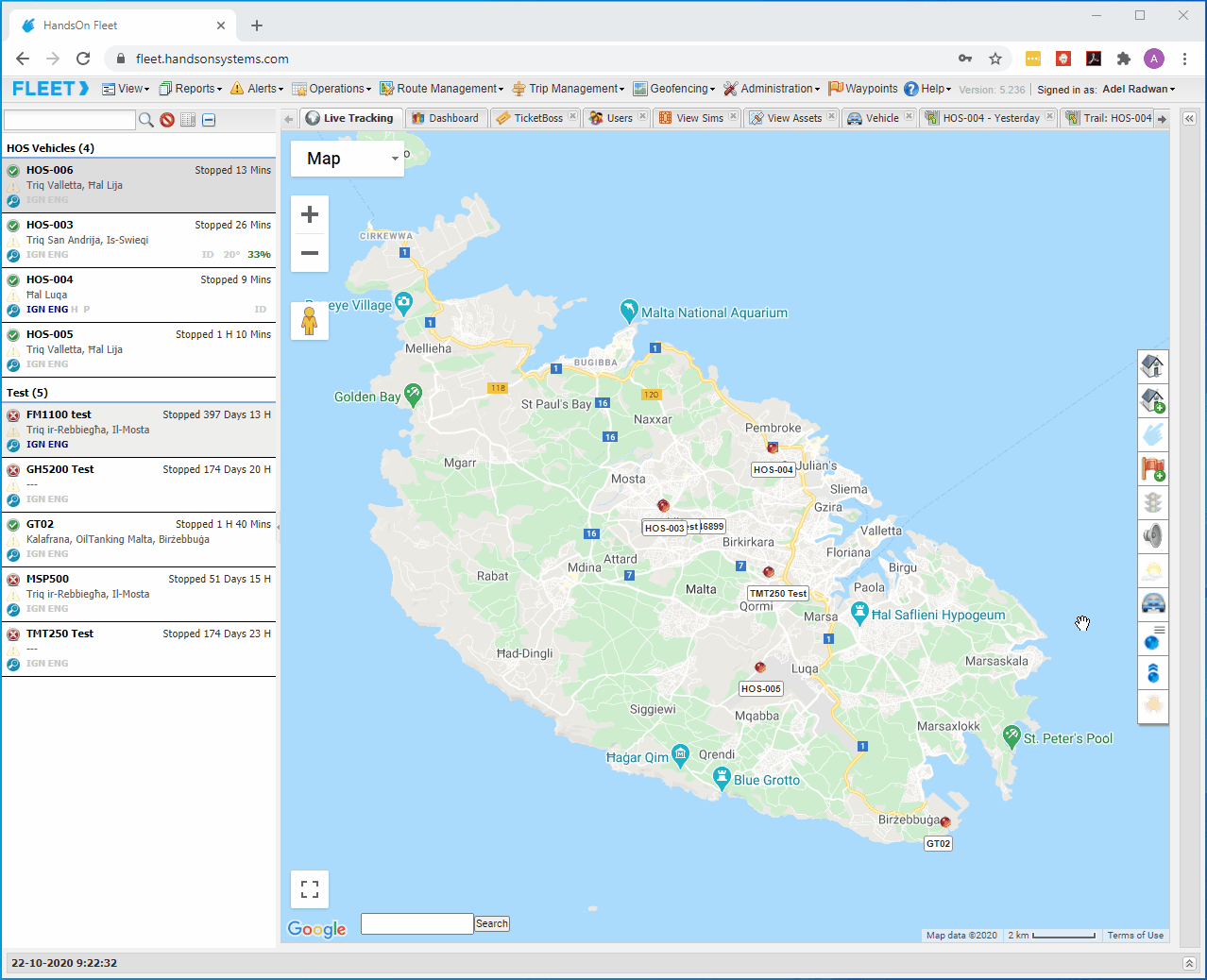
Task: Click the map Search button
Action: (x=492, y=924)
